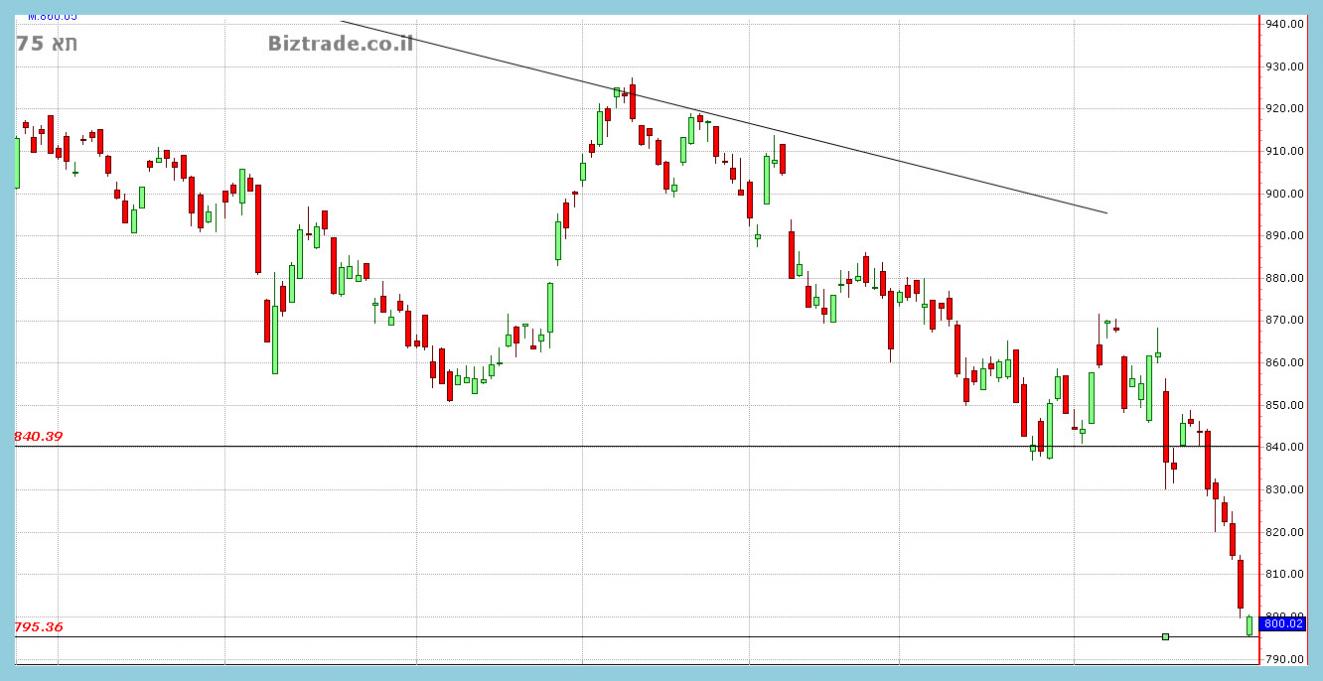Viewport: 1323px width, 681px height.
Task: Click the Biztrade.co.il watermark text
Action: [x=340, y=43]
